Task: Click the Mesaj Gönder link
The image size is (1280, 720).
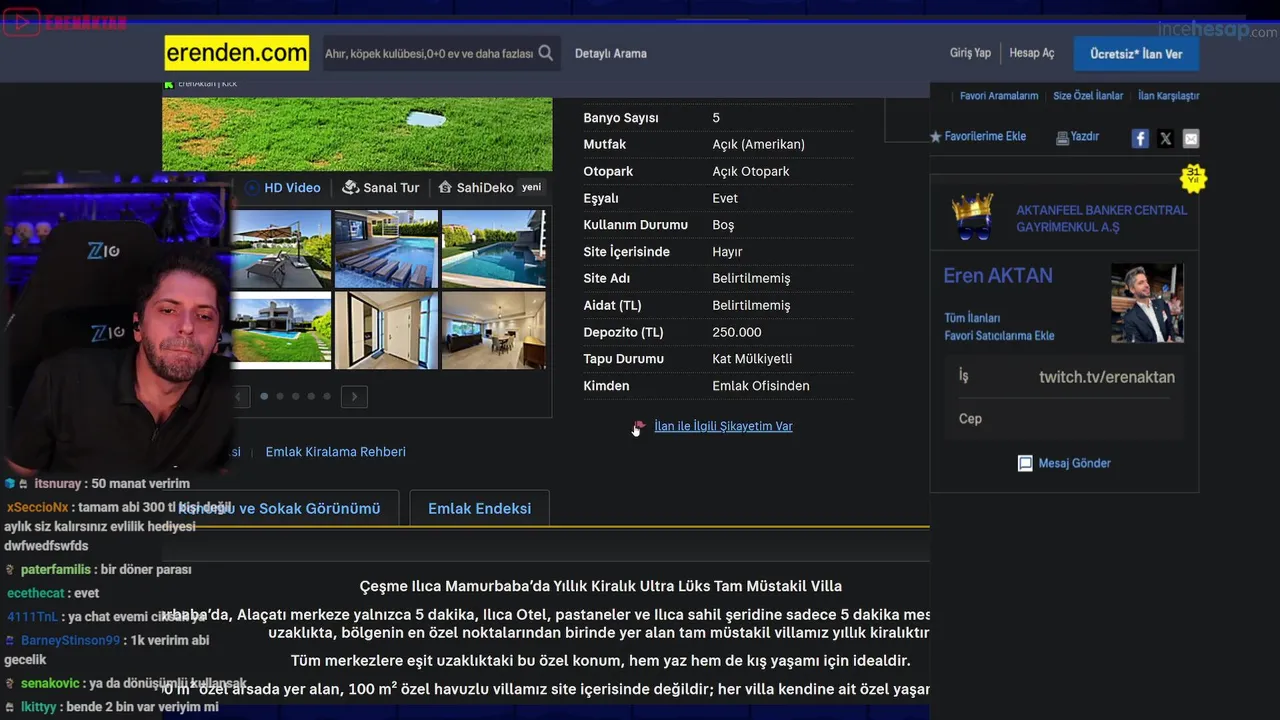Action: (x=1075, y=463)
